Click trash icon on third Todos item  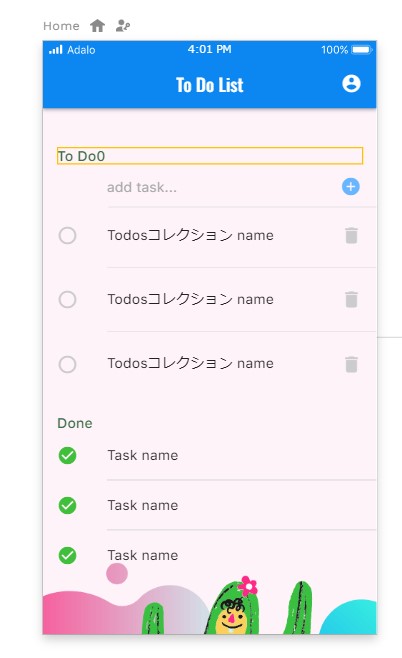pos(351,364)
